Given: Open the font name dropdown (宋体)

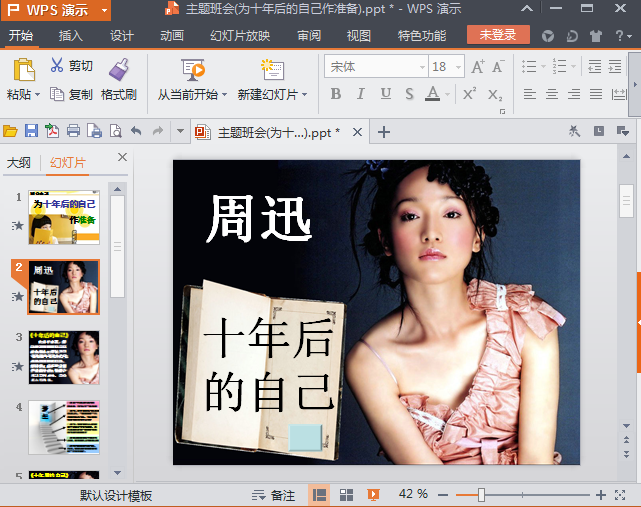Looking at the screenshot, I should pyautogui.click(x=421, y=67).
